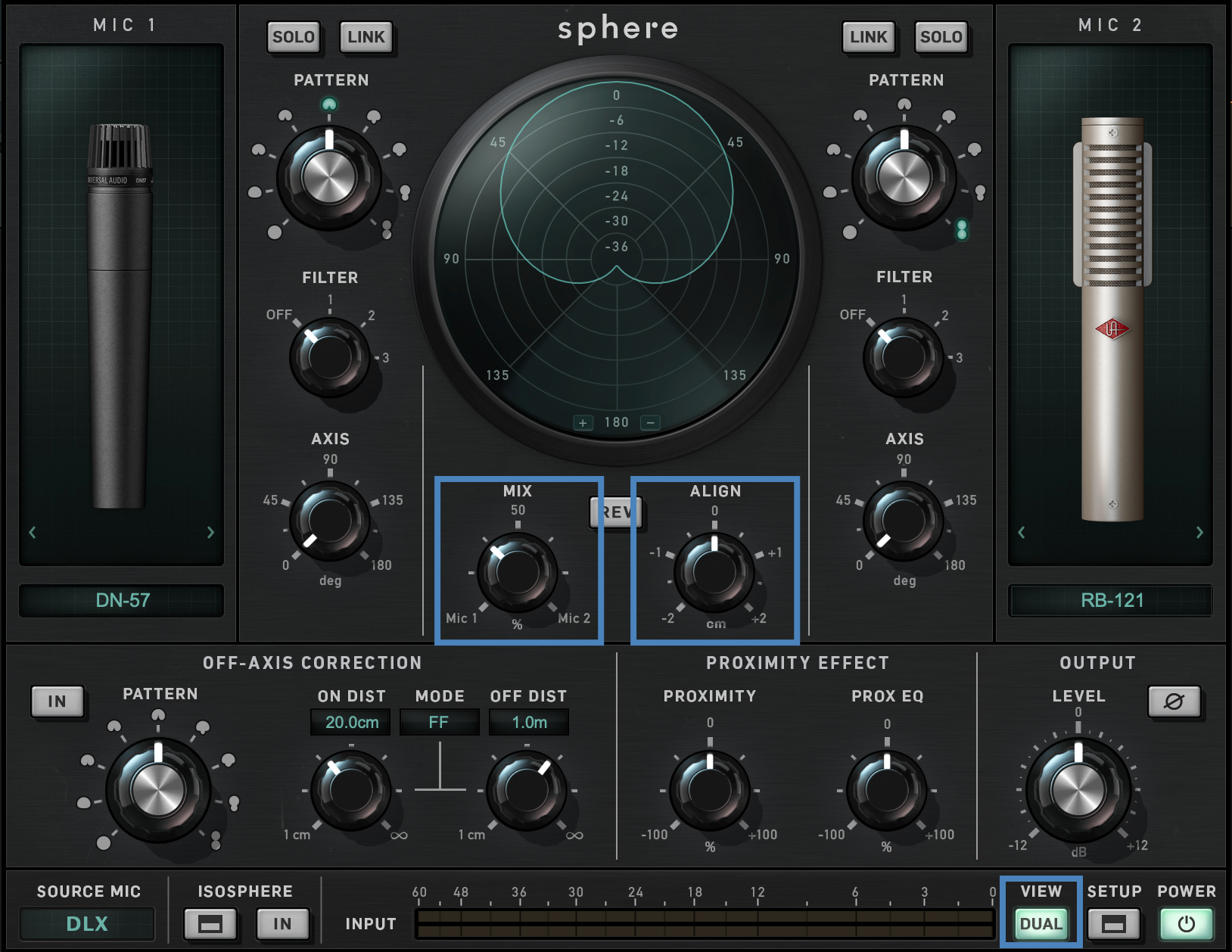Click Mic 1 Filter knob
The height and width of the screenshot is (952, 1232).
[329, 357]
